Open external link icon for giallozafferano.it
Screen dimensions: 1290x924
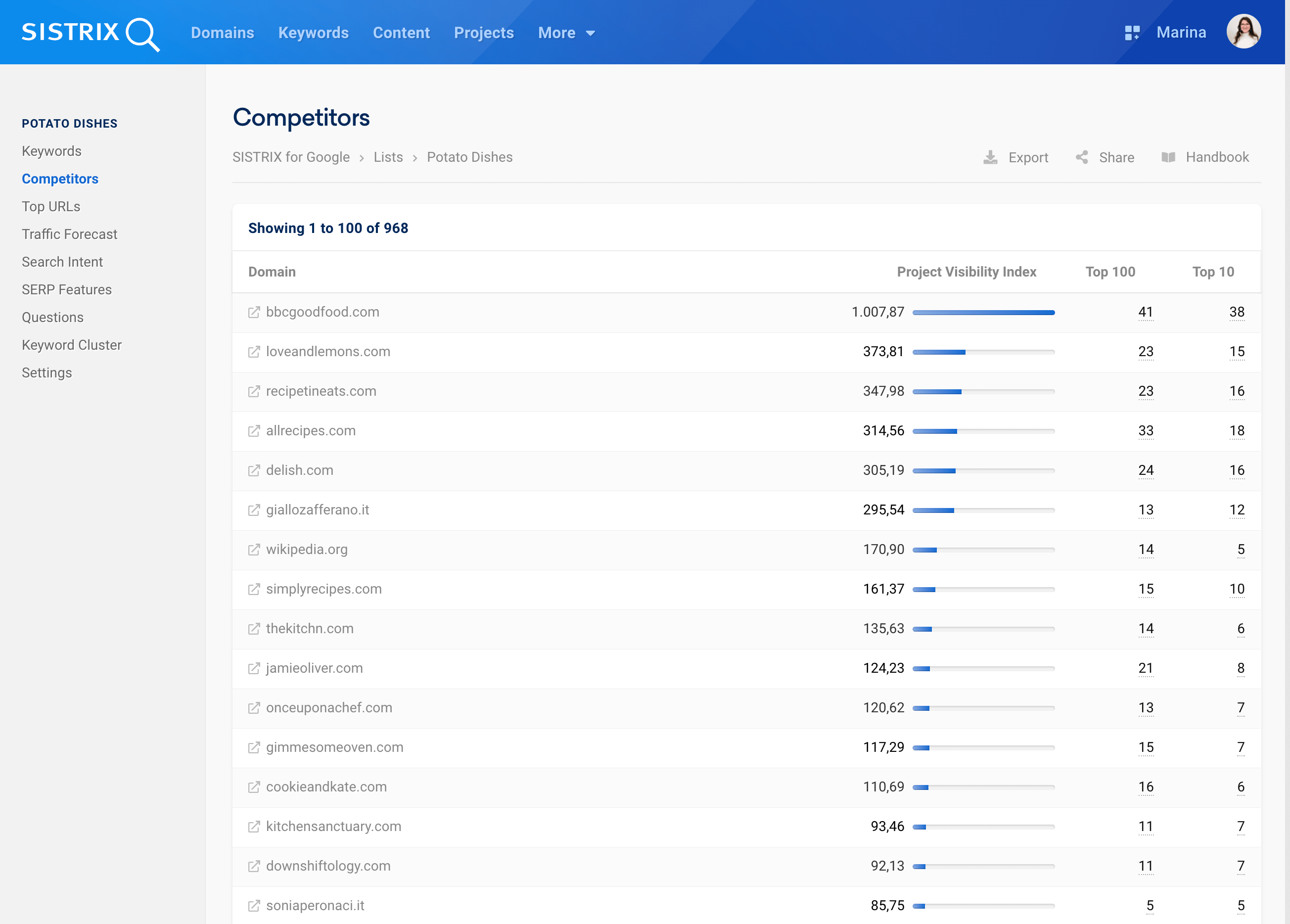(x=254, y=510)
